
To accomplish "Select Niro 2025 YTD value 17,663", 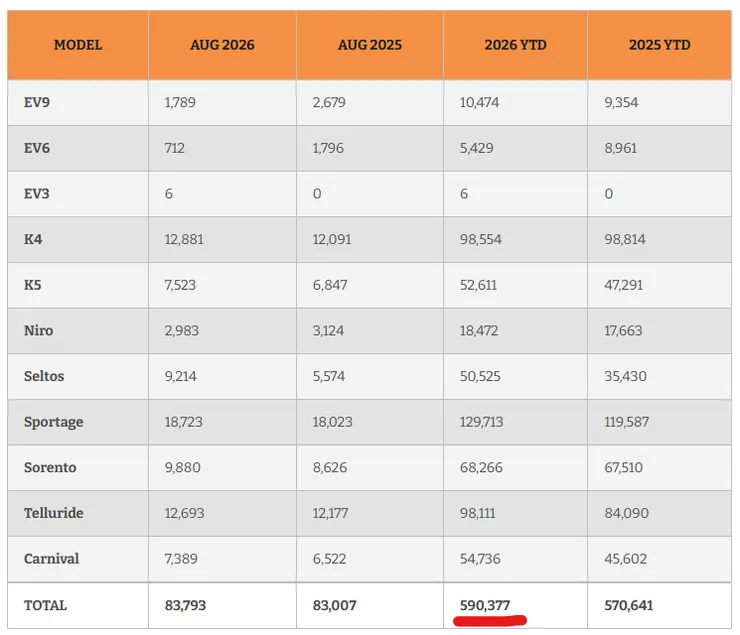I will (x=623, y=331).
